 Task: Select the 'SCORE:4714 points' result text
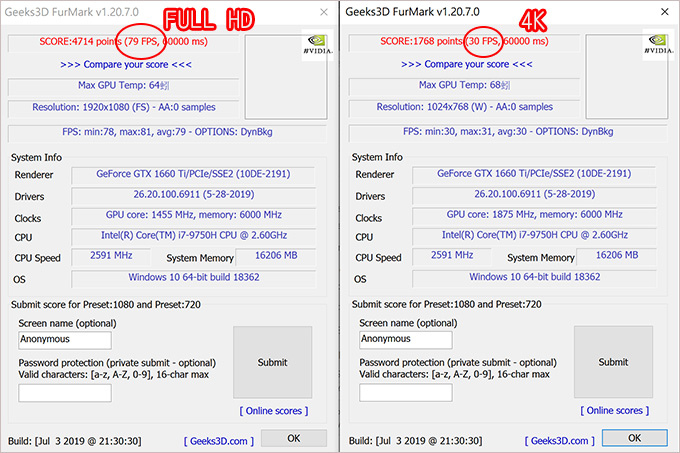tap(81, 42)
